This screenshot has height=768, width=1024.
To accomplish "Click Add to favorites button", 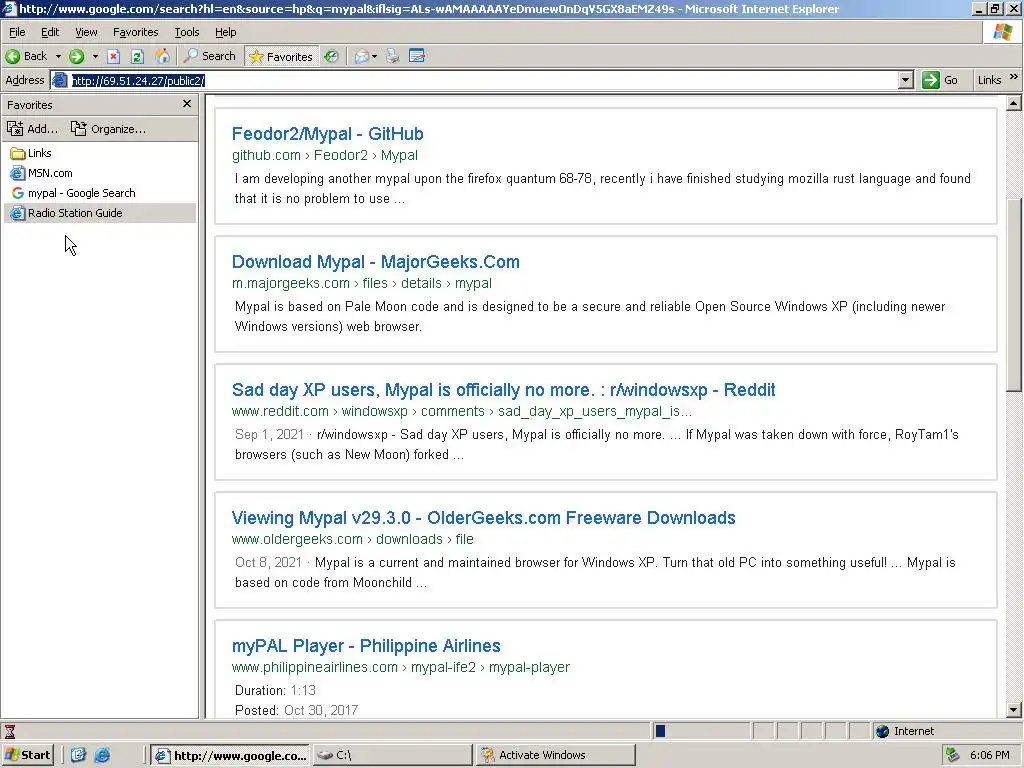I will click(x=33, y=129).
